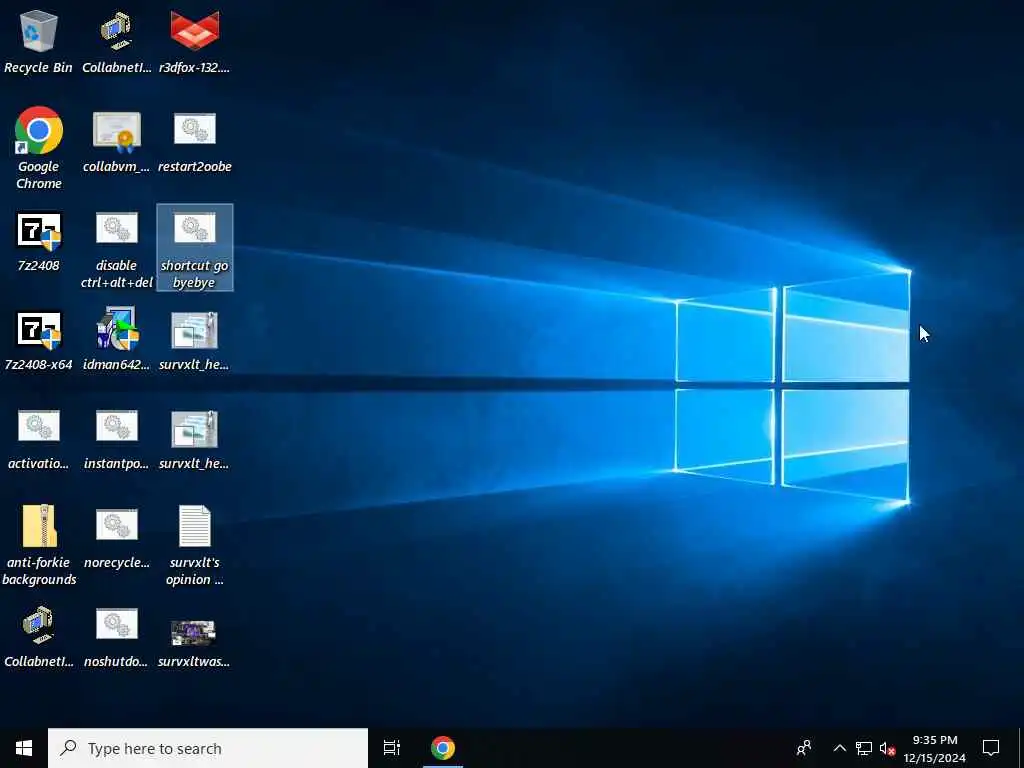1024x768 pixels.
Task: Open the clock showing 9:35 PM 12/15/2024
Action: pyautogui.click(x=935, y=748)
